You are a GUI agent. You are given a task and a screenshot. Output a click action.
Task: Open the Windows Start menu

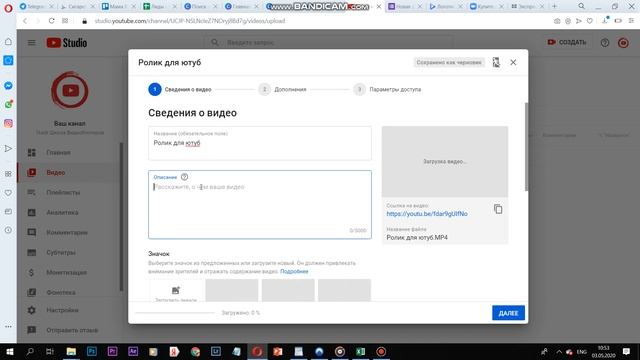click(x=10, y=351)
